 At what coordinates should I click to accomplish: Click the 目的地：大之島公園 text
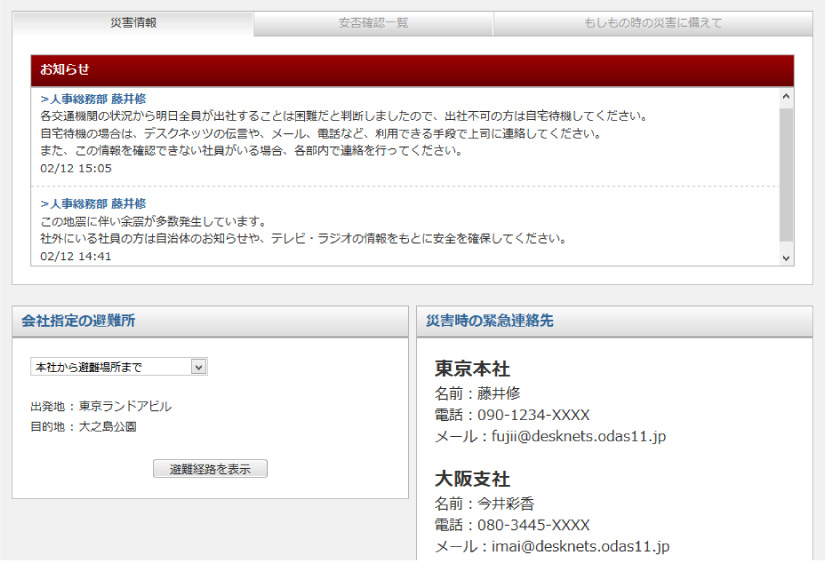click(x=83, y=427)
